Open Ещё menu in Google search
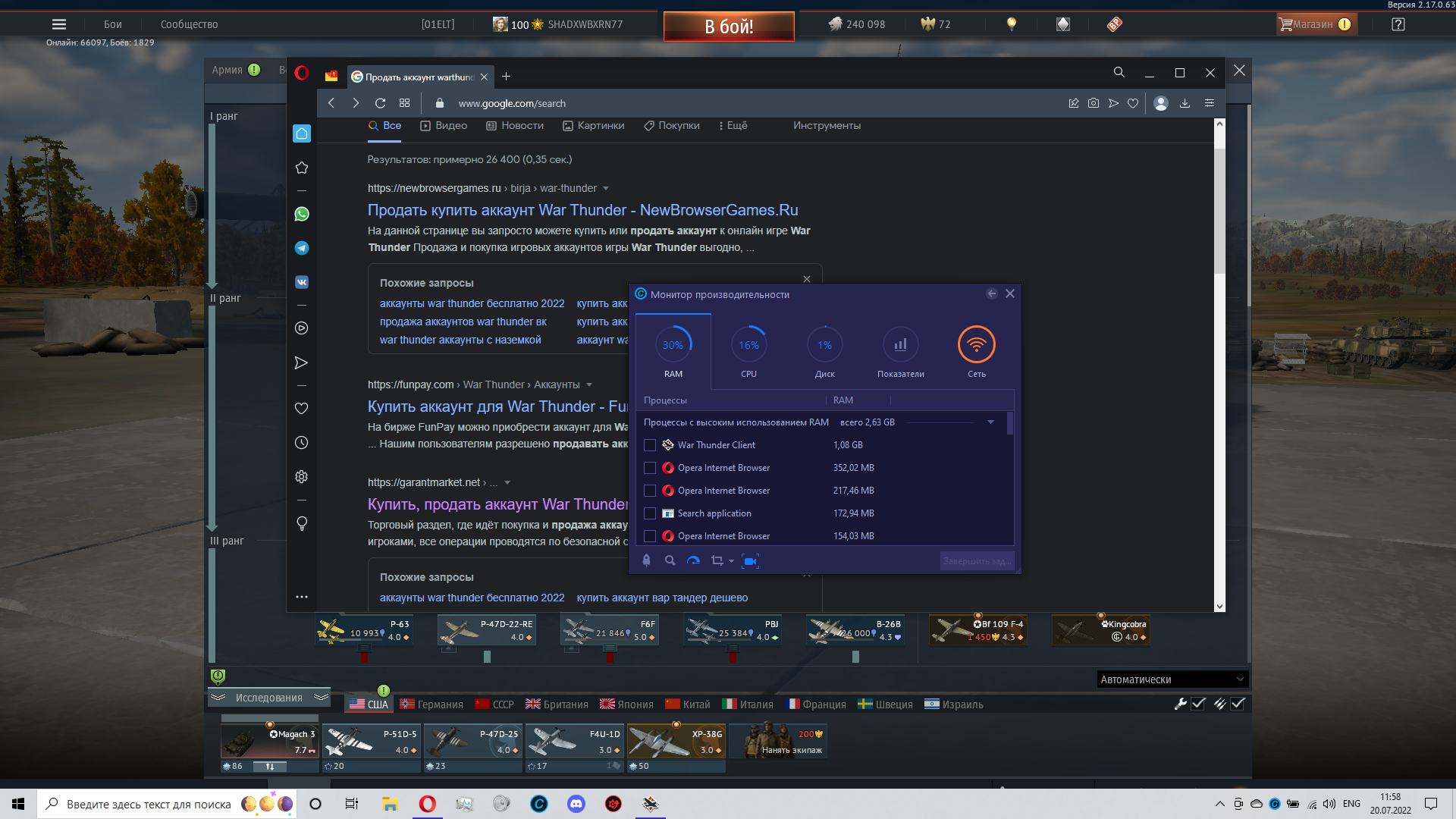1456x819 pixels. (733, 126)
